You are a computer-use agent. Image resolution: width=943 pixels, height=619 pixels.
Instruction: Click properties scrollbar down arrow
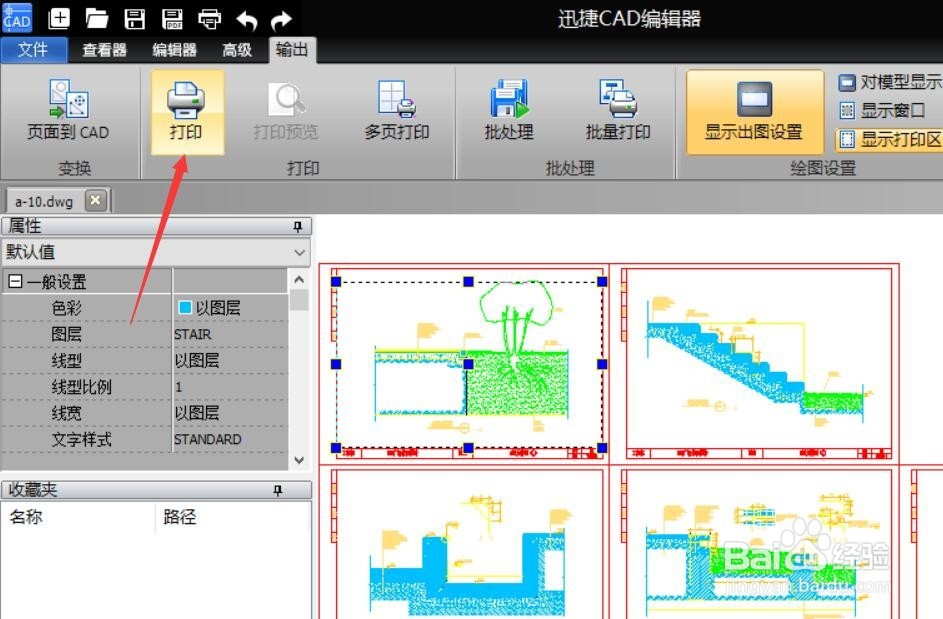299,460
